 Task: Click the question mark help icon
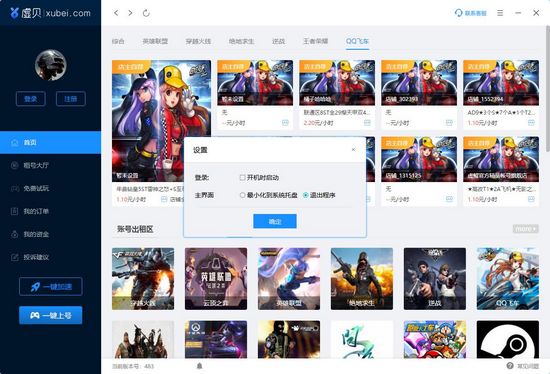click(x=510, y=366)
